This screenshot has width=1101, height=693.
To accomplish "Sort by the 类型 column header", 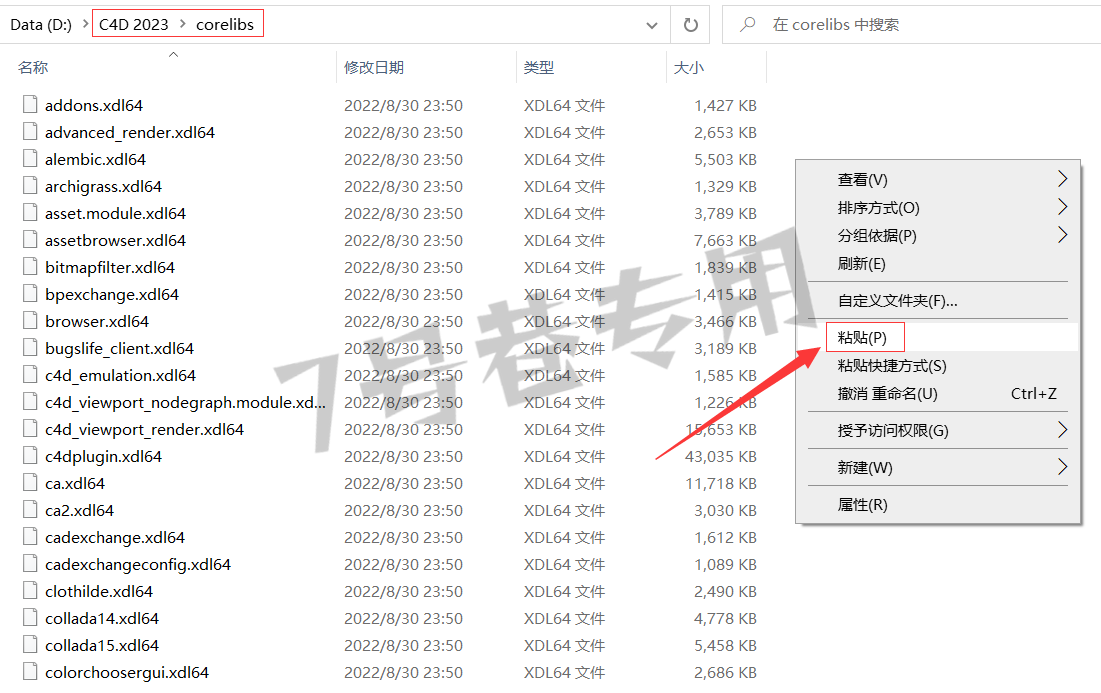I will (x=539, y=67).
